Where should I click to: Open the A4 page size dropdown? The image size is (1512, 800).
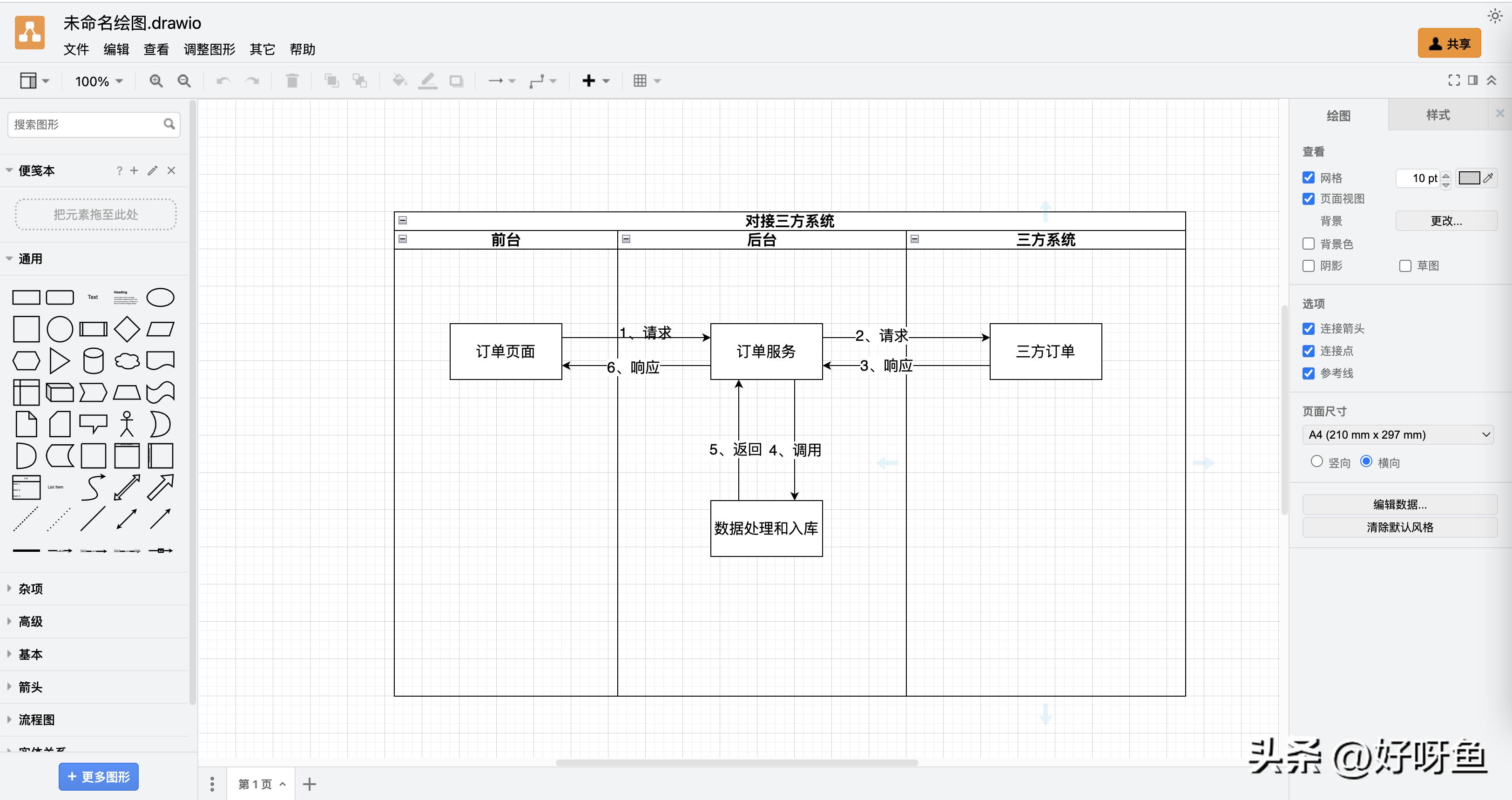(x=1399, y=434)
